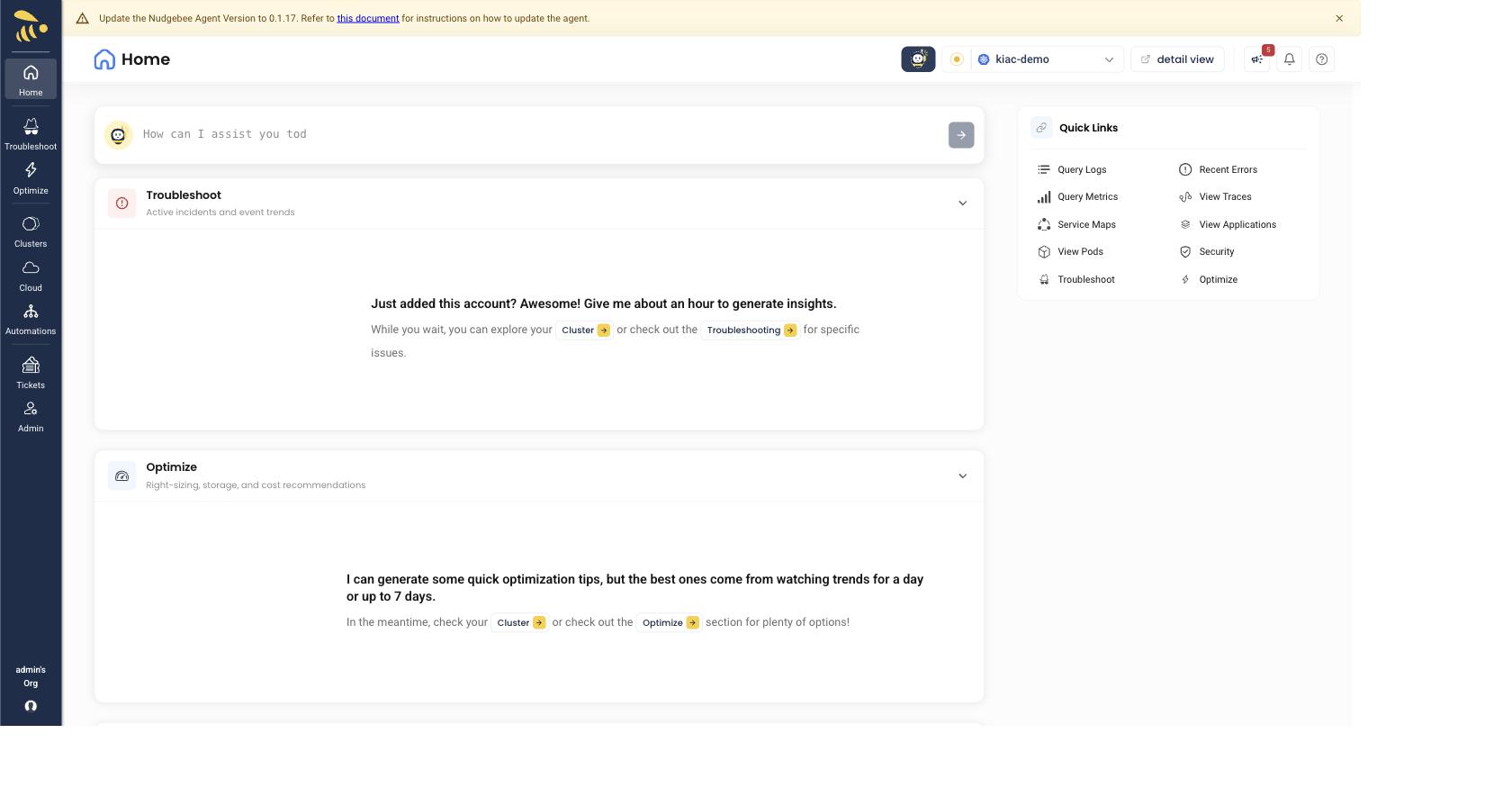Click the announcements megaphone icon with badge
1512x806 pixels.
[x=1257, y=59]
